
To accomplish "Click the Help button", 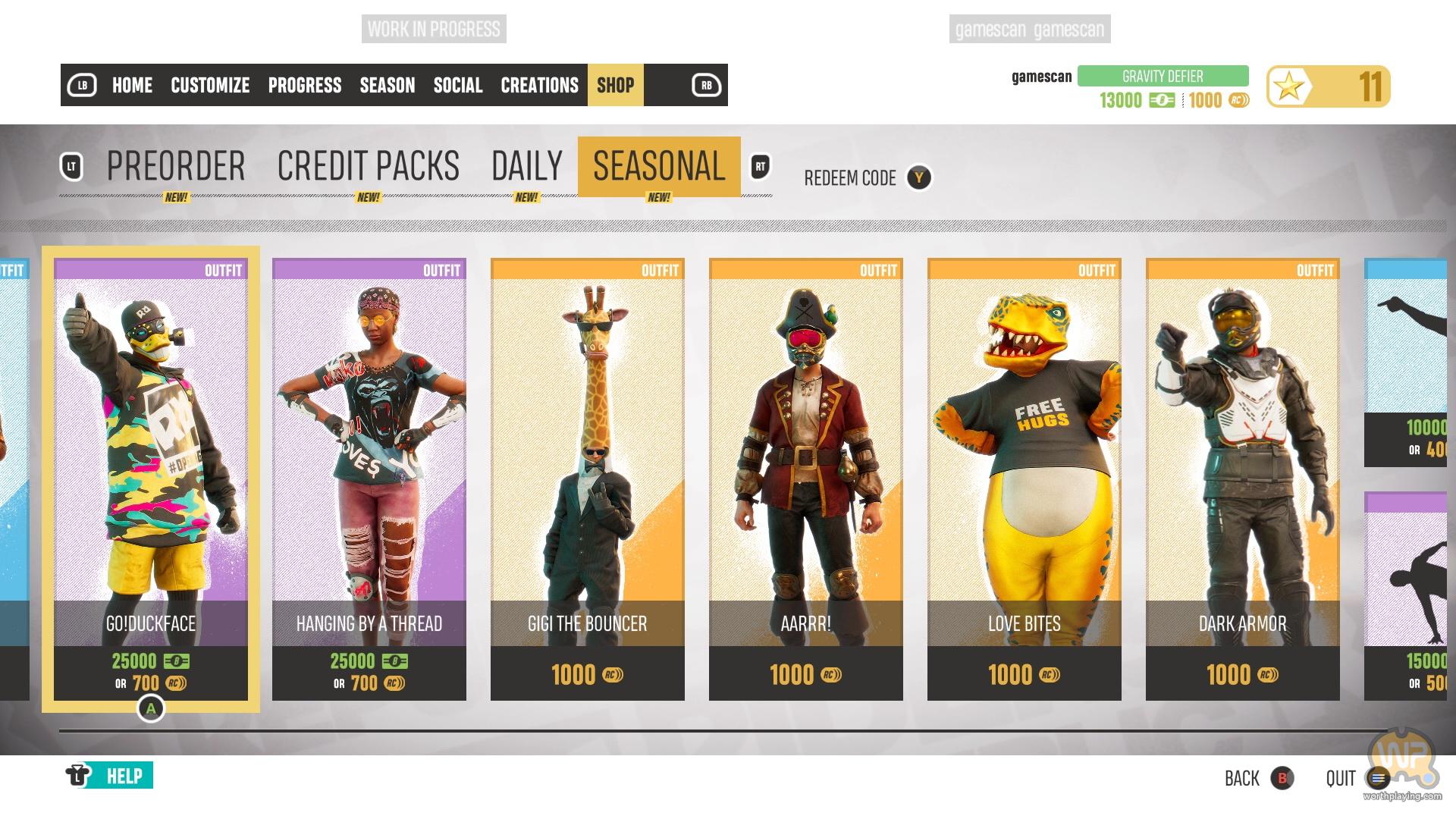I will click(109, 776).
